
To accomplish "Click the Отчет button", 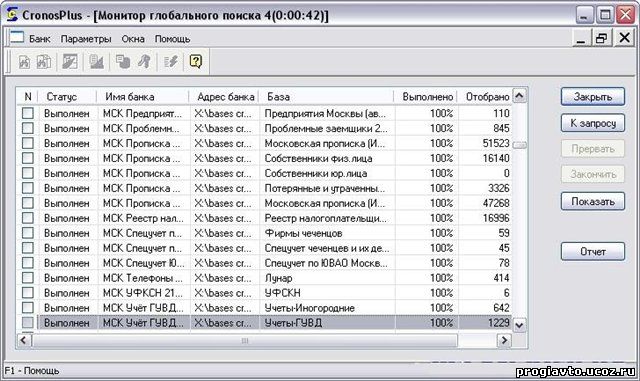I will click(x=593, y=252).
